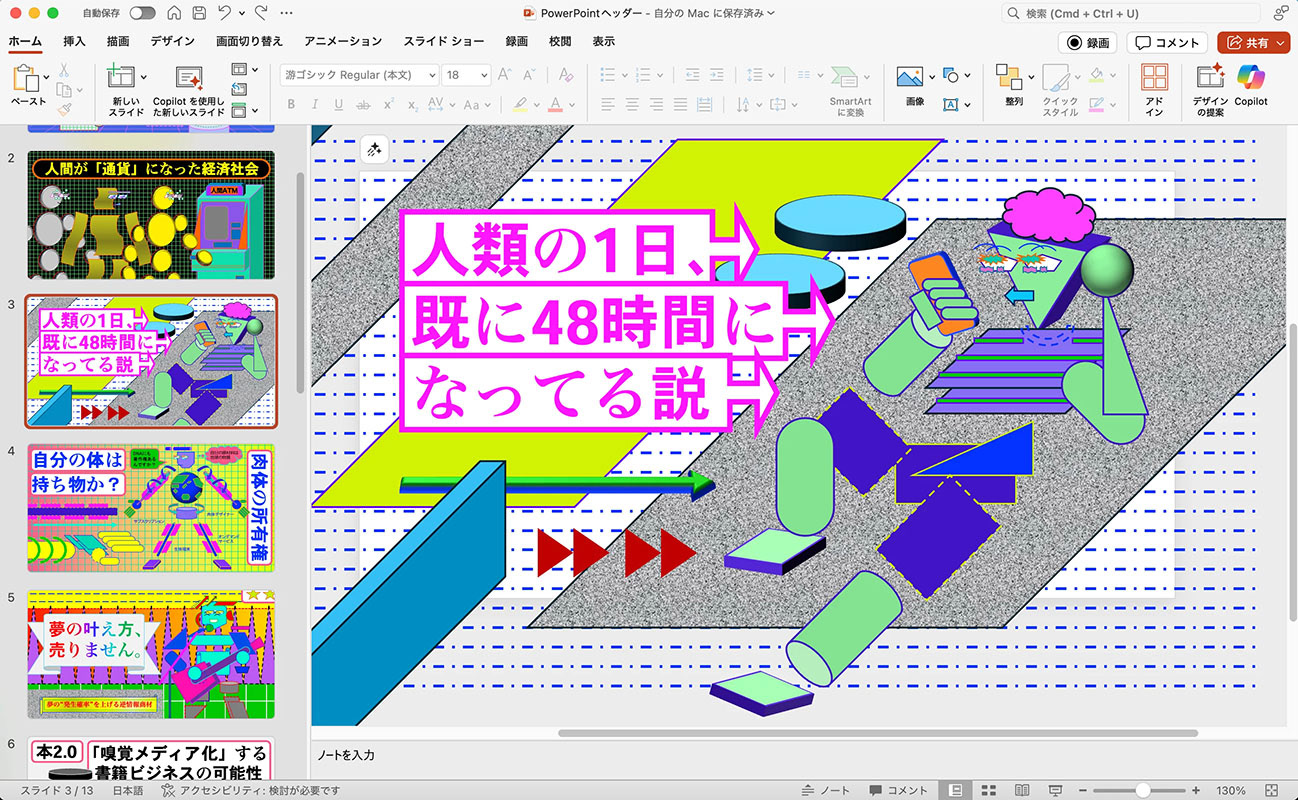1298x800 pixels.
Task: Click the New Slide (新しいスライド) icon
Action: (x=121, y=78)
